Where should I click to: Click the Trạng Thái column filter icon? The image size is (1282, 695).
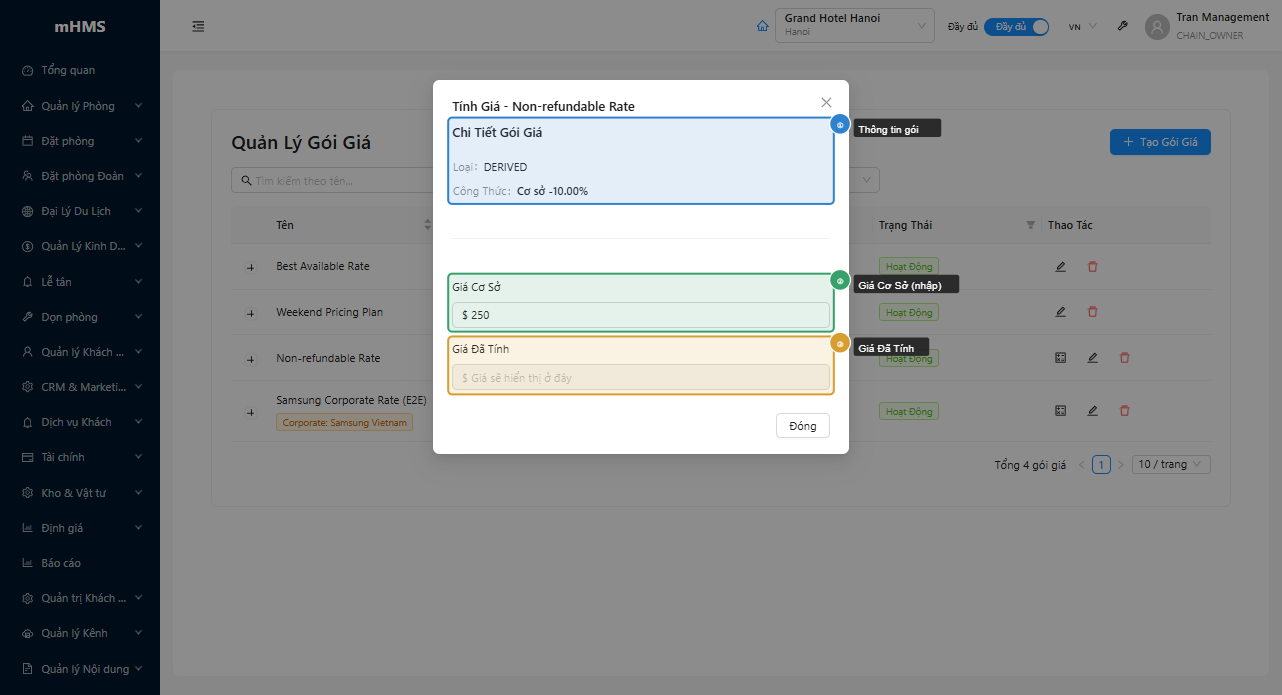click(1031, 225)
